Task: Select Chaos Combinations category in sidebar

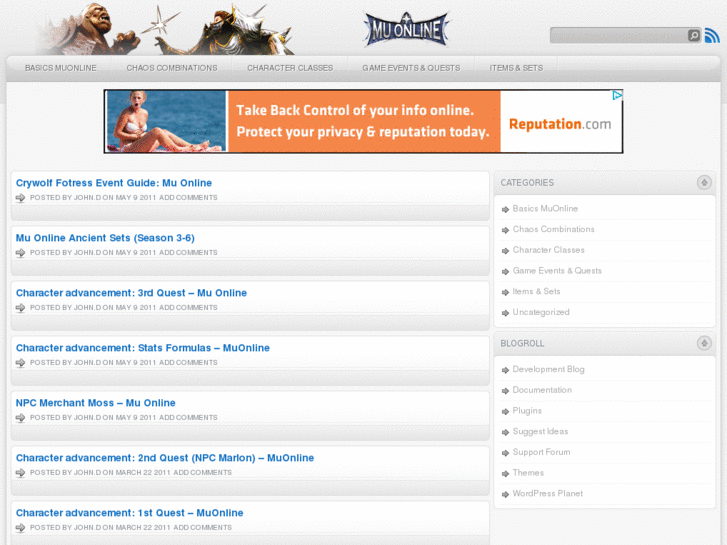Action: (x=553, y=229)
